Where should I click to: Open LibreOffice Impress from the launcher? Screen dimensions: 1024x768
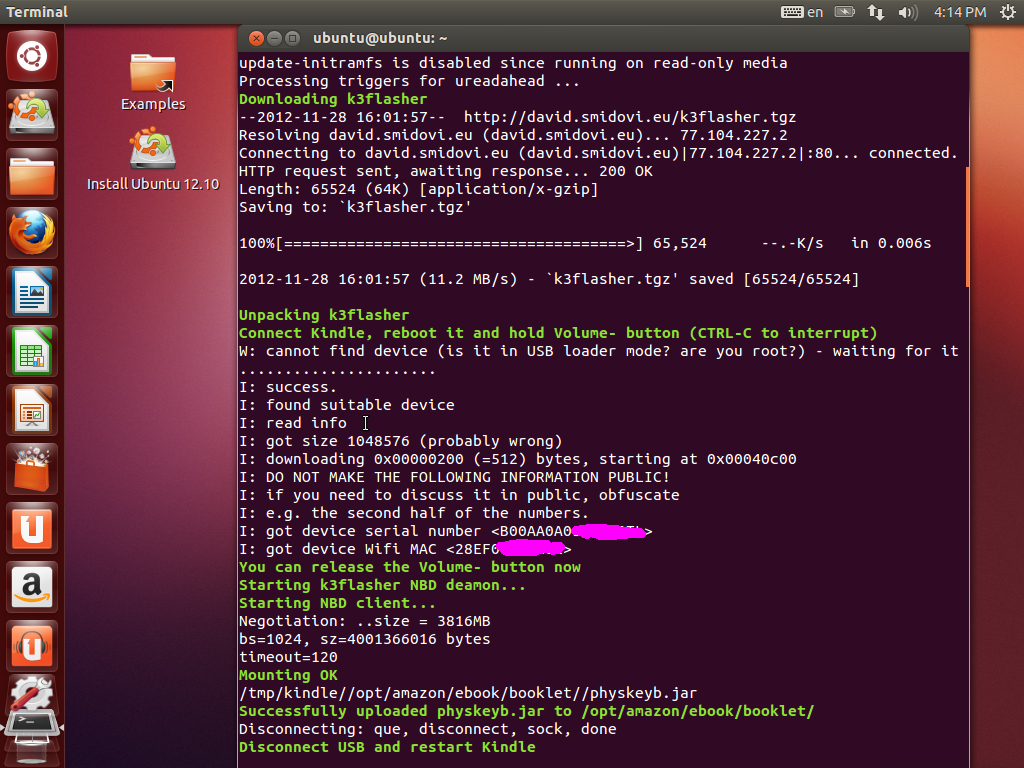(32, 410)
